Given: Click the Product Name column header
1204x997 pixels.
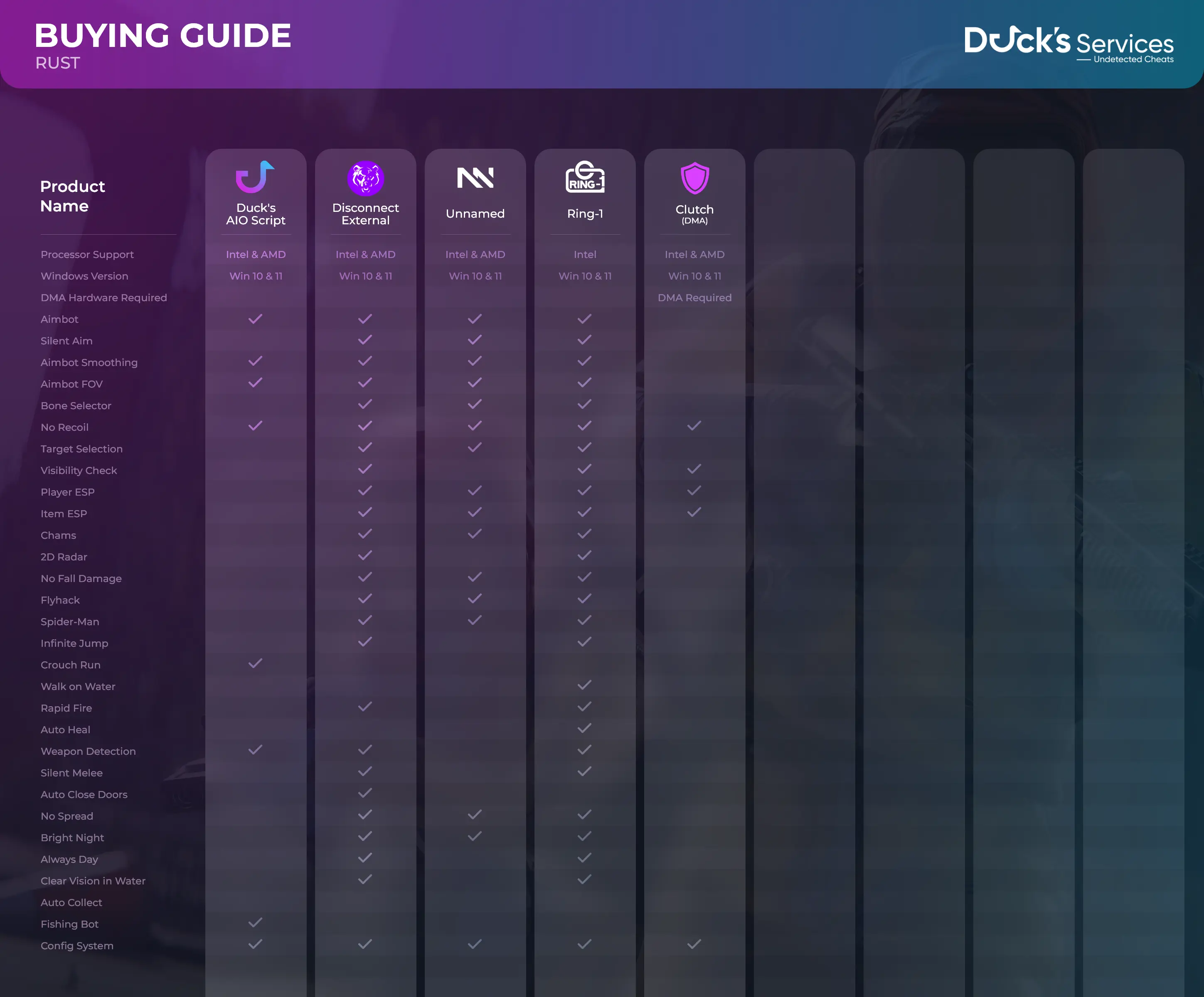Looking at the screenshot, I should [x=73, y=196].
